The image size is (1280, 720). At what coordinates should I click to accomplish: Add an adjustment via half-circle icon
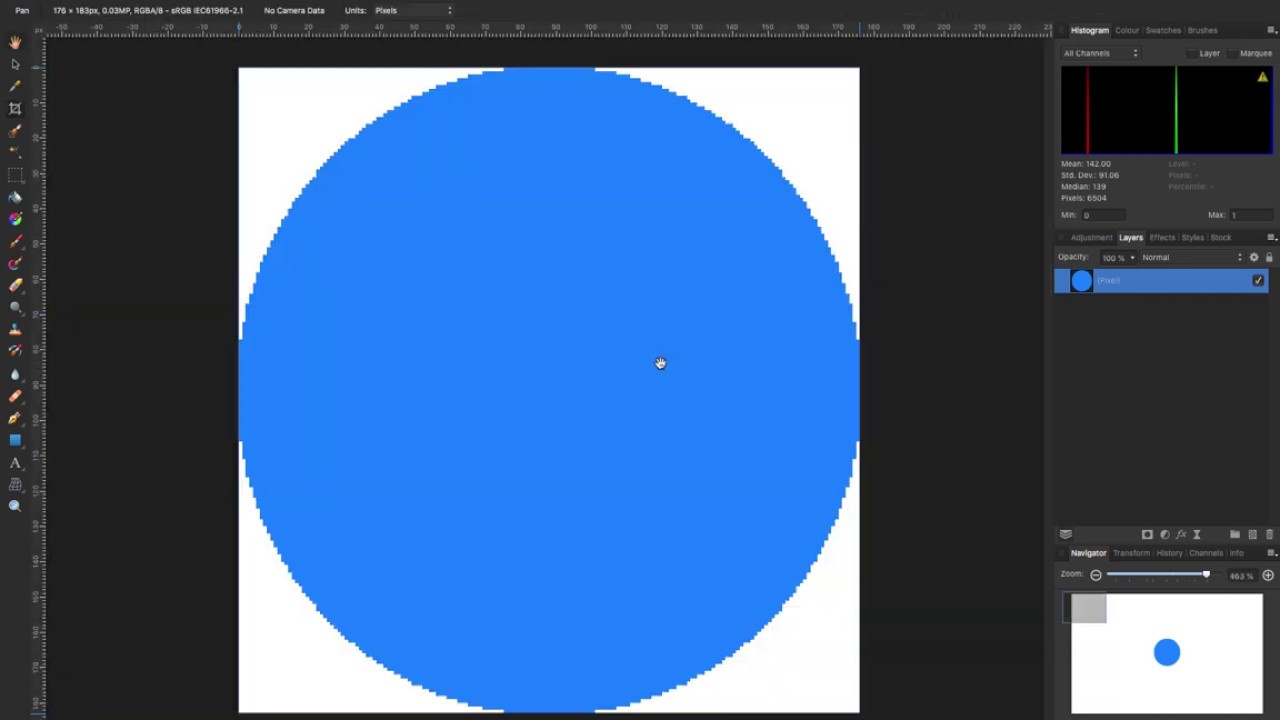1164,535
